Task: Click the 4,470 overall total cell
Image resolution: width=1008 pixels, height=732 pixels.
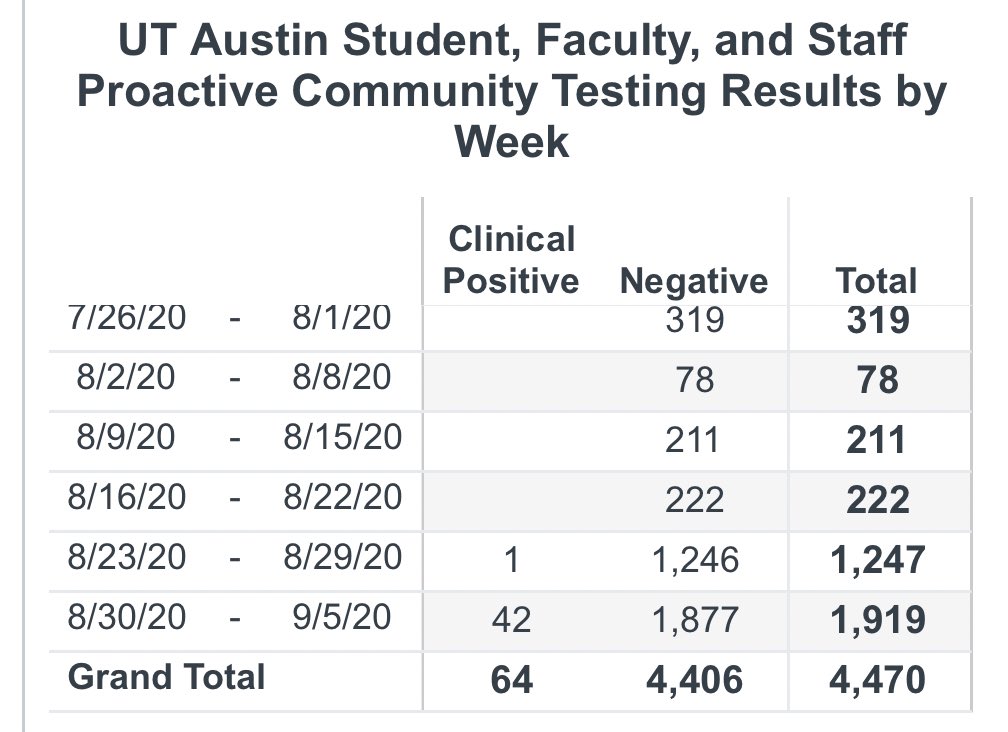Action: coord(878,680)
